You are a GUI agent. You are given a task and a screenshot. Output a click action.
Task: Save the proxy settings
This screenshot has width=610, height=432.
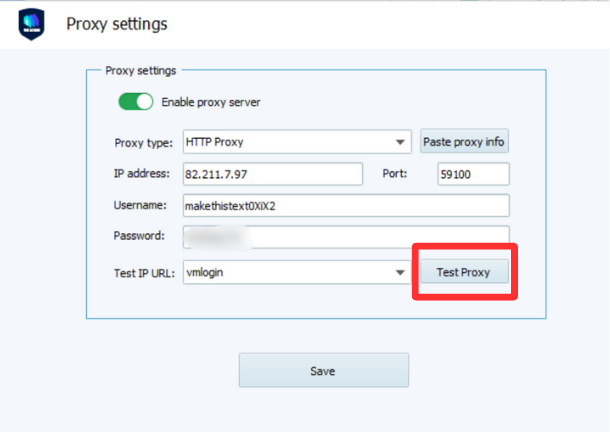pos(323,370)
